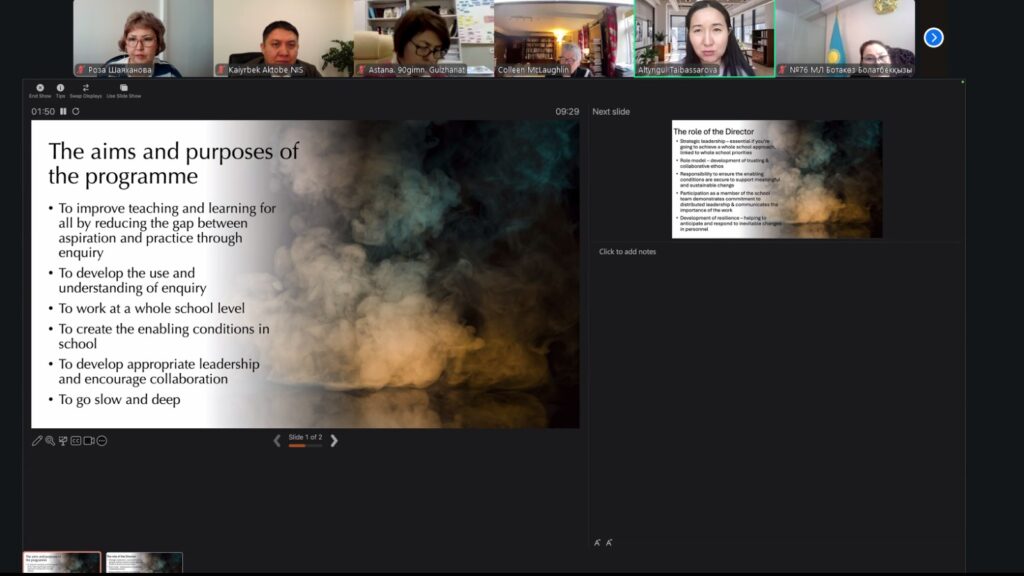Open the more options ellipsis menu
The height and width of the screenshot is (576, 1024).
pos(102,440)
